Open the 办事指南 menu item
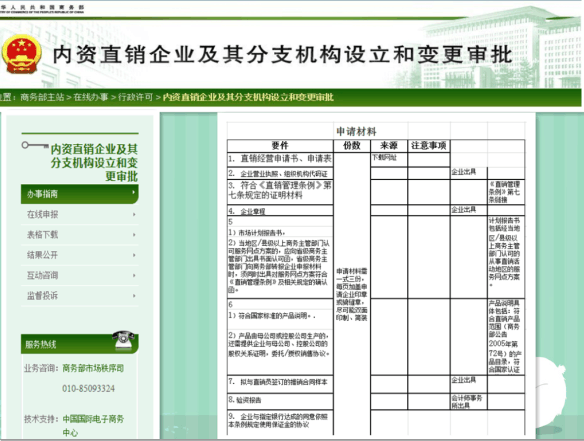Screen dimensions: 584x441 [x=80, y=194]
